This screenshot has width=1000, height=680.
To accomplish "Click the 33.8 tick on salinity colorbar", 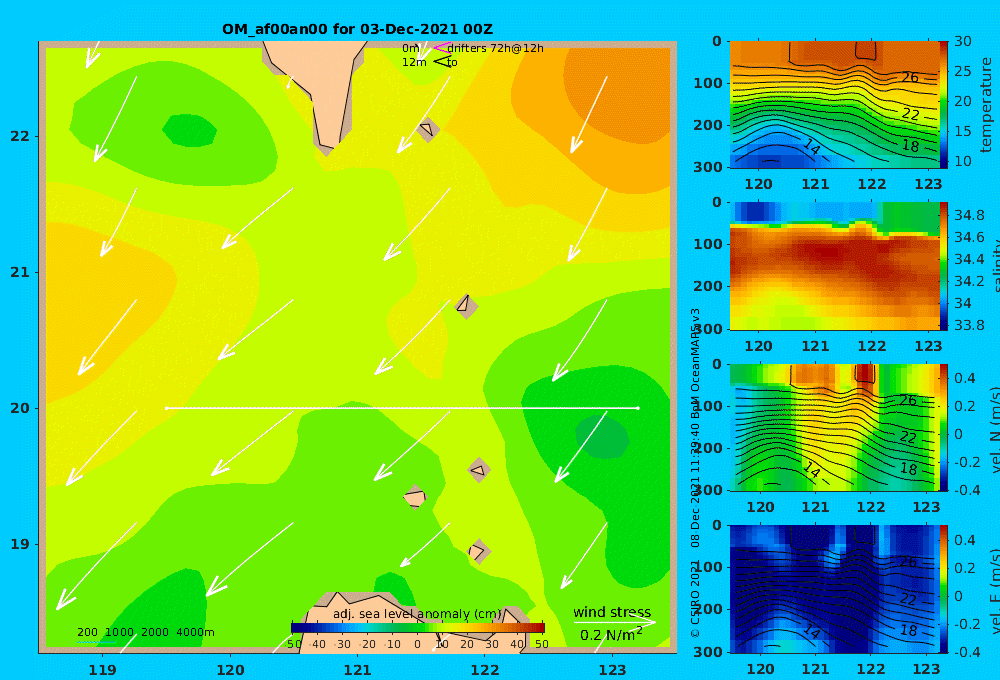I will [x=969, y=325].
